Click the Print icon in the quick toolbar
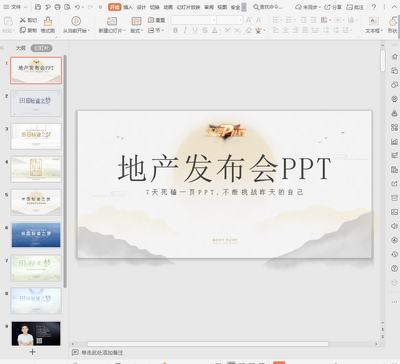 (57, 7)
